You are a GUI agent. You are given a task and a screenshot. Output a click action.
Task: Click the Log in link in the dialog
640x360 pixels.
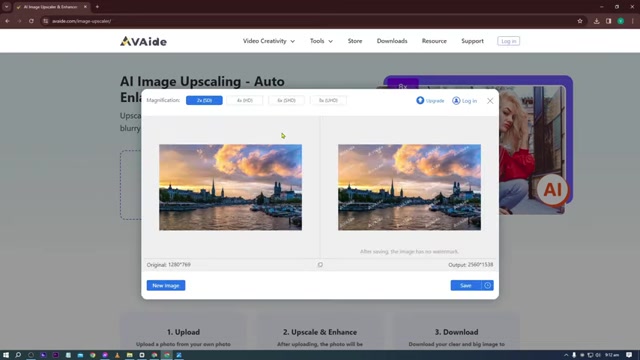469,101
